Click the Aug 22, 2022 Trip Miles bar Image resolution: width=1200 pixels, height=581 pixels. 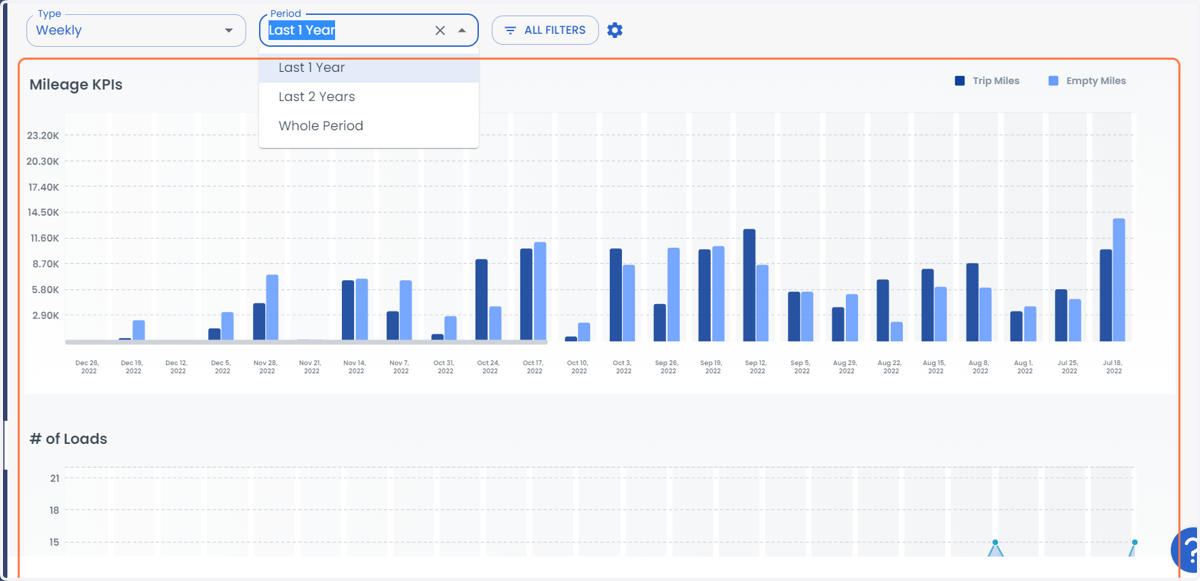pyautogui.click(x=883, y=310)
